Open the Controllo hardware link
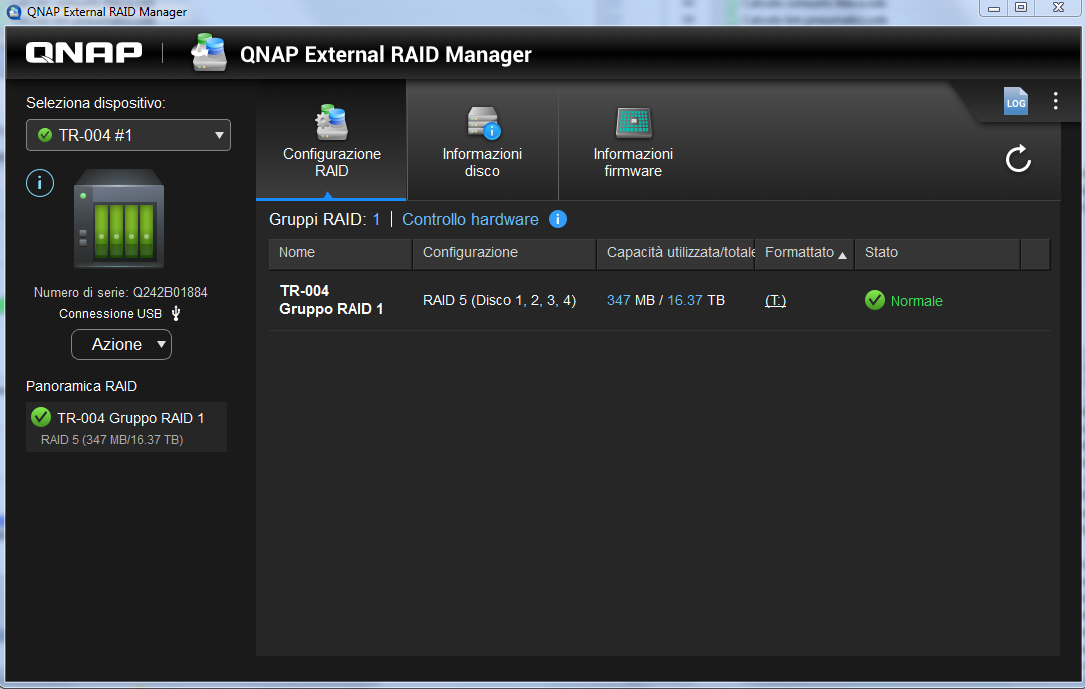Image resolution: width=1085 pixels, height=689 pixels. point(470,219)
